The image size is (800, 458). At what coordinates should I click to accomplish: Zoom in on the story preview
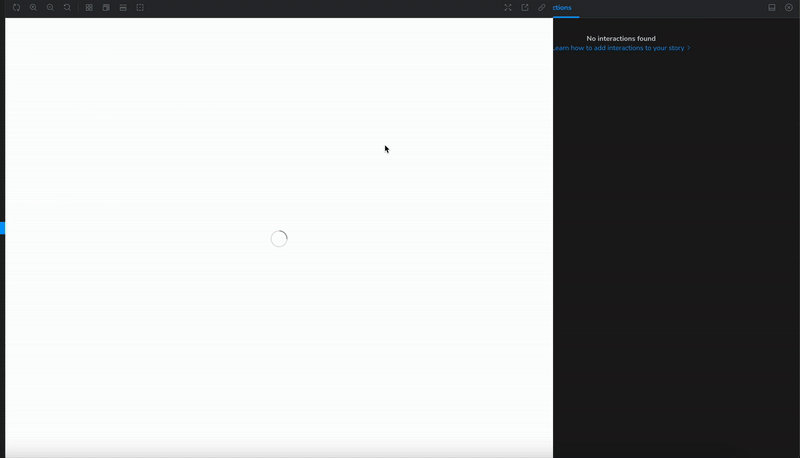[x=33, y=8]
